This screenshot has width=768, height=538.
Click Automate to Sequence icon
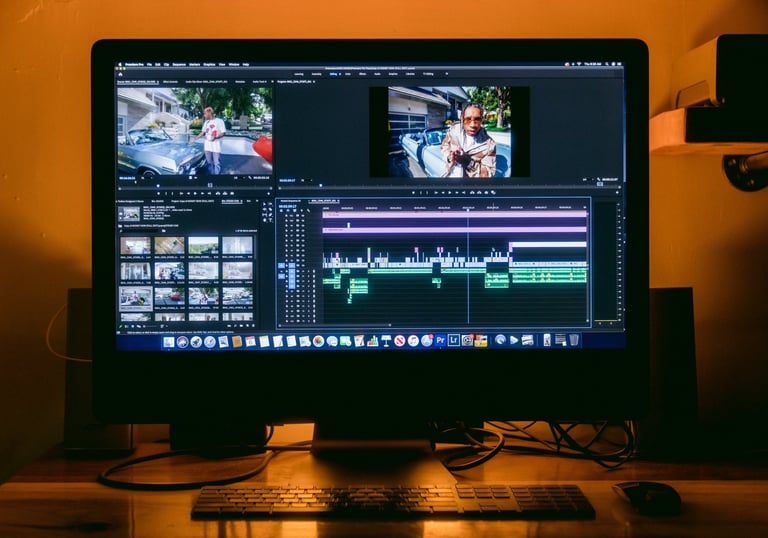[229, 326]
